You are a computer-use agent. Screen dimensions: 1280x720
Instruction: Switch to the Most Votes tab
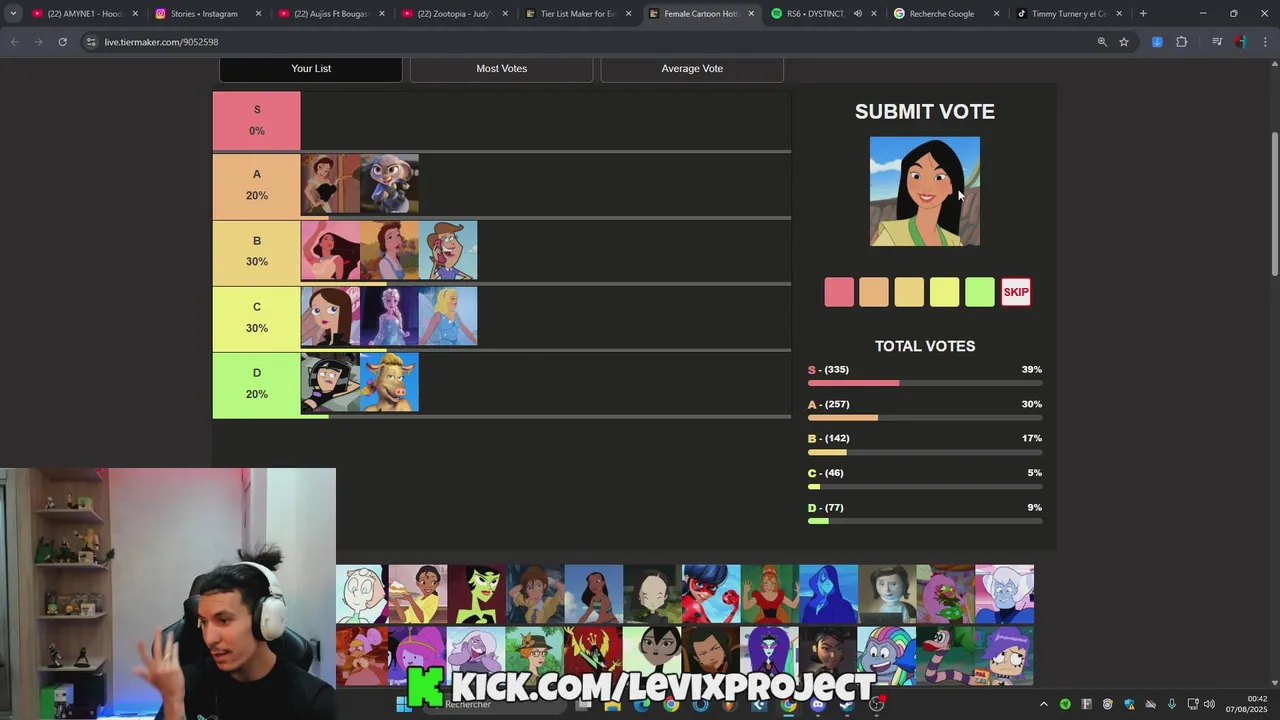click(501, 69)
